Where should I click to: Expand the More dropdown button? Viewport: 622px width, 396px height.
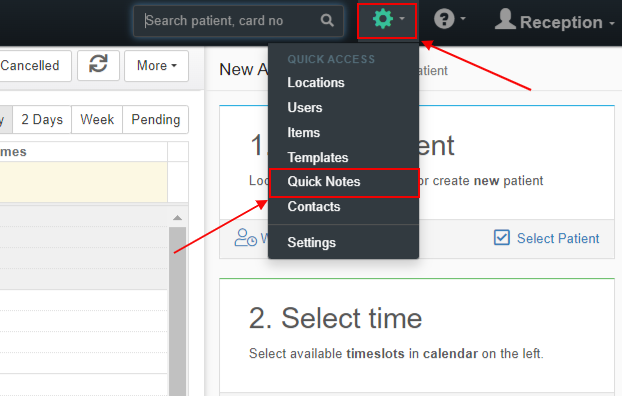[x=156, y=65]
